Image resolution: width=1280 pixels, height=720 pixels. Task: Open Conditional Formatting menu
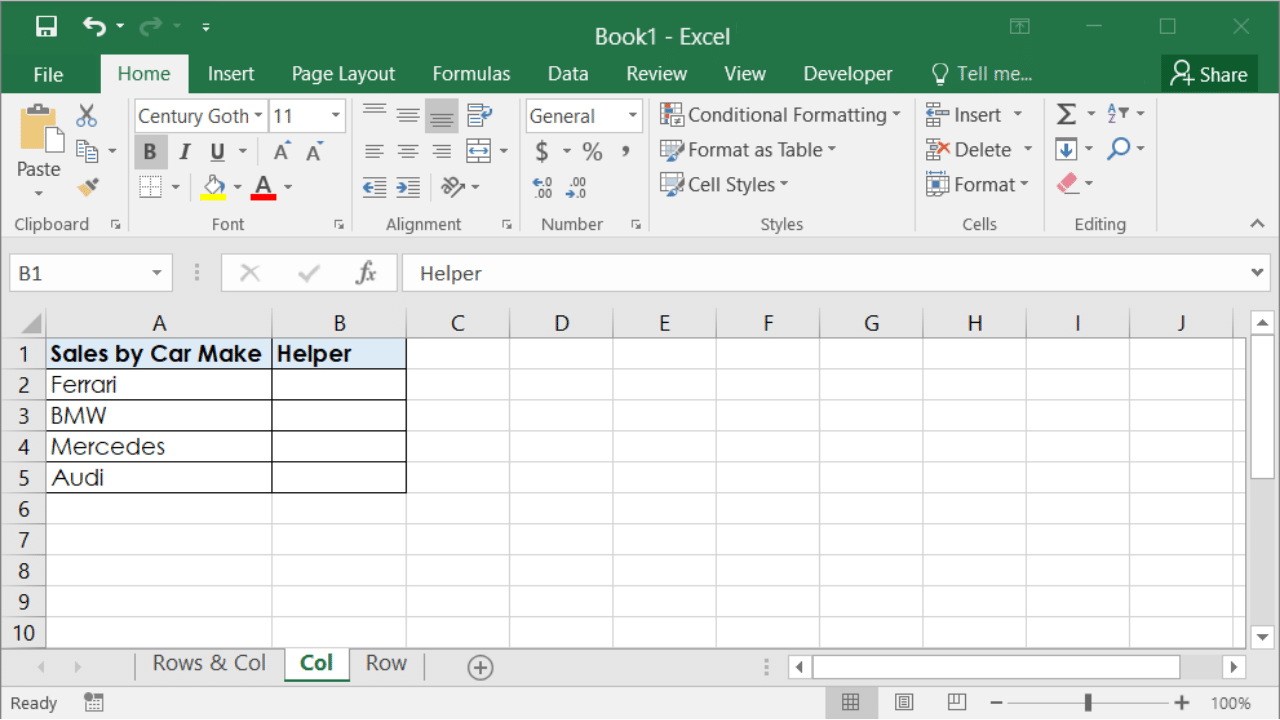[x=780, y=115]
